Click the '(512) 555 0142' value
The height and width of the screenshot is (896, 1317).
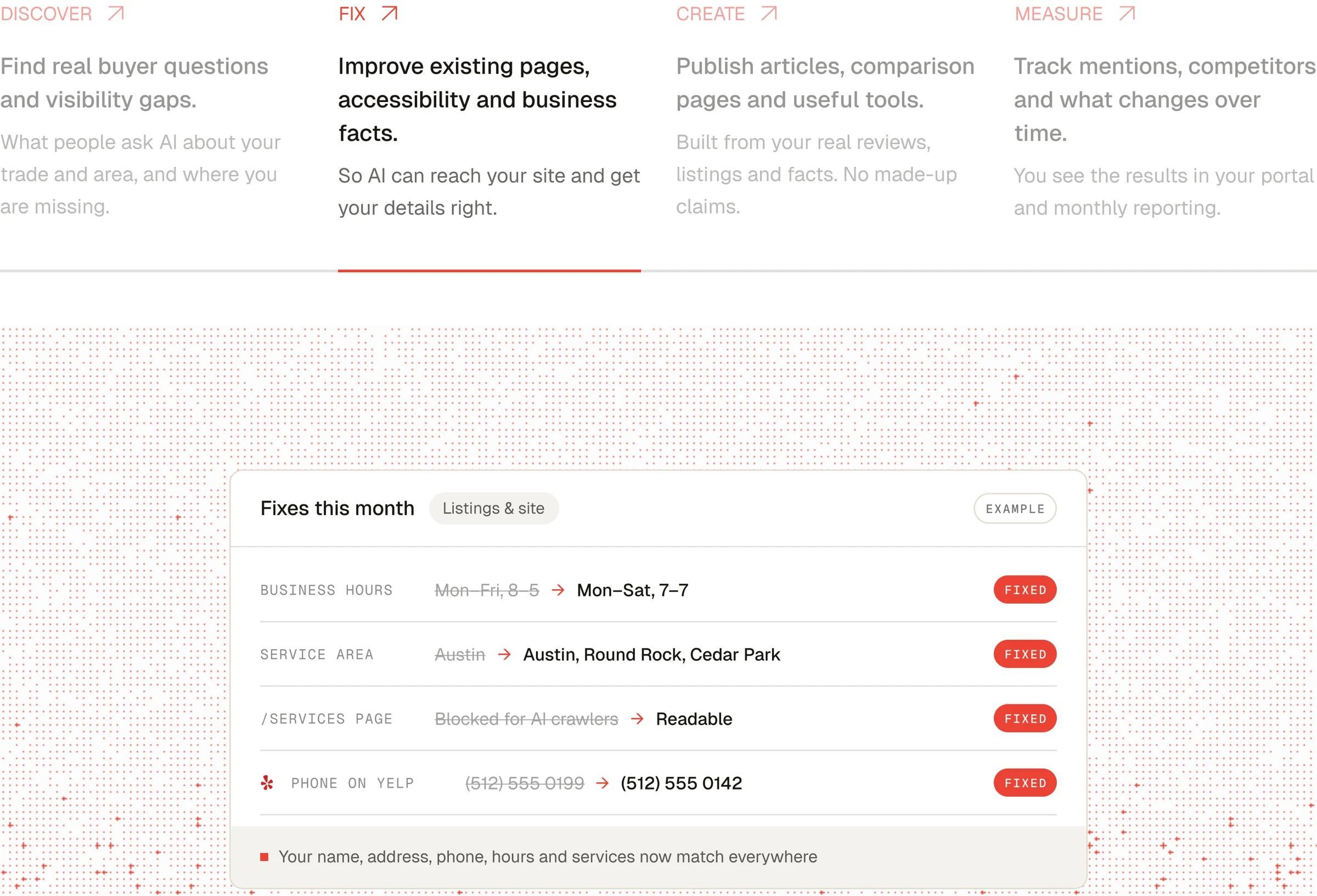[x=681, y=782]
